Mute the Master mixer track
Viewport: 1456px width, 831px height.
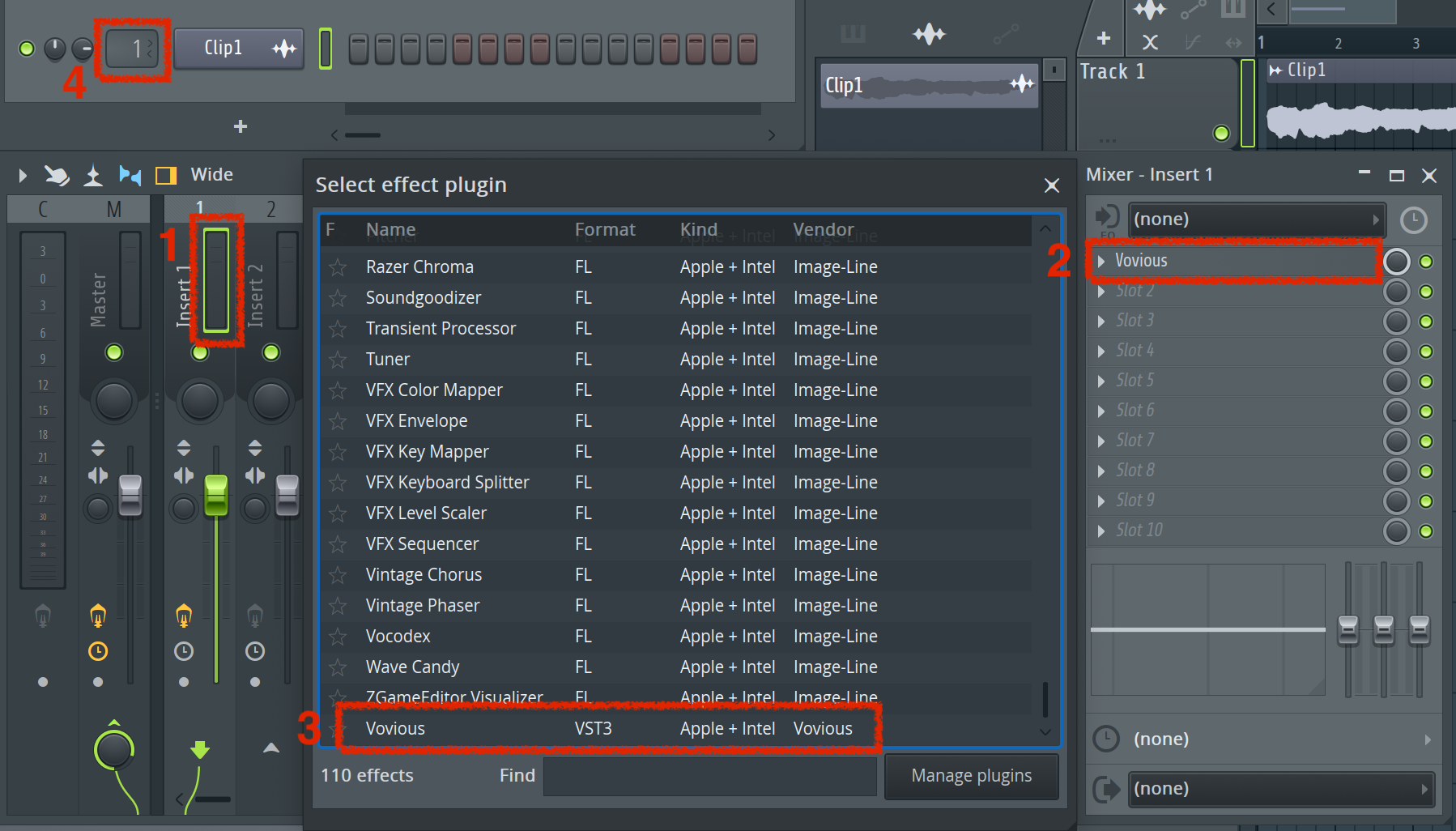click(114, 352)
